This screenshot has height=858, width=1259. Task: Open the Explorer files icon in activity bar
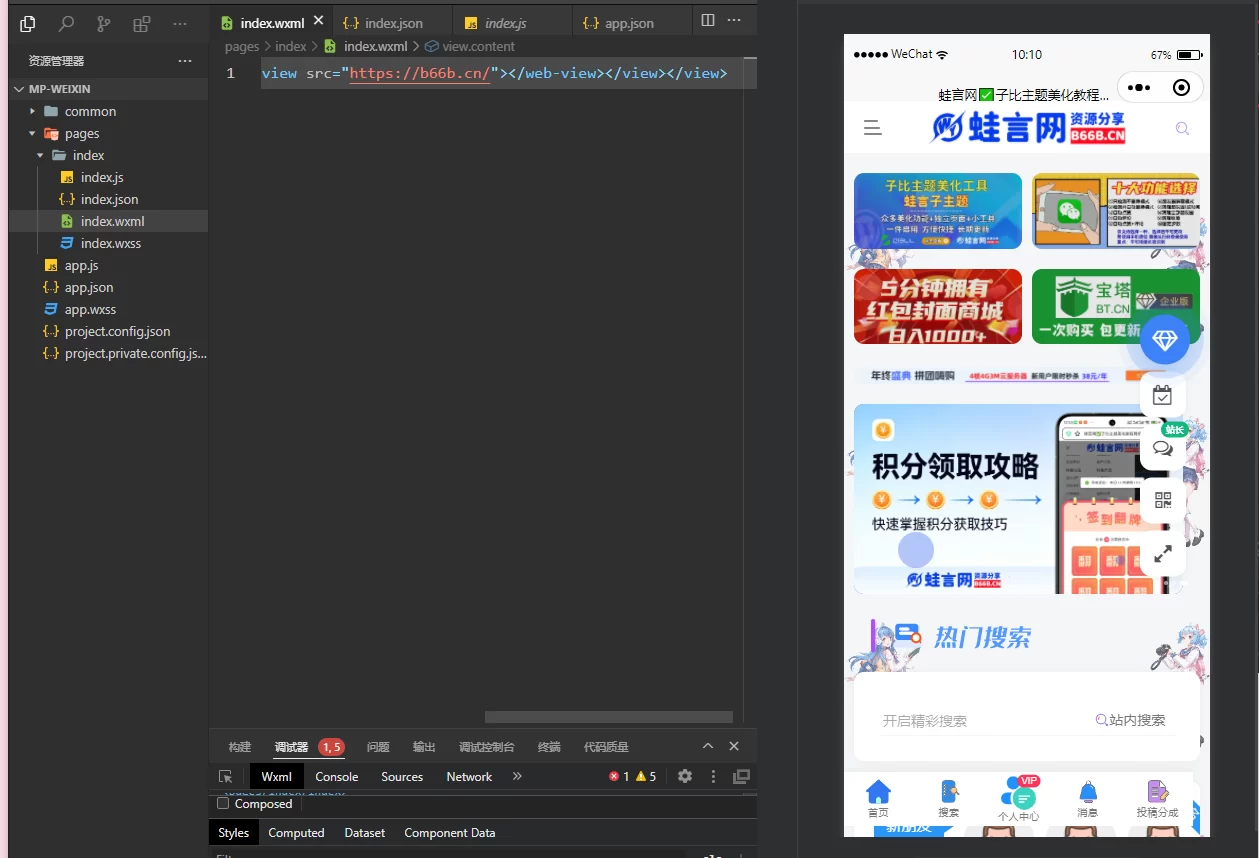pos(28,23)
